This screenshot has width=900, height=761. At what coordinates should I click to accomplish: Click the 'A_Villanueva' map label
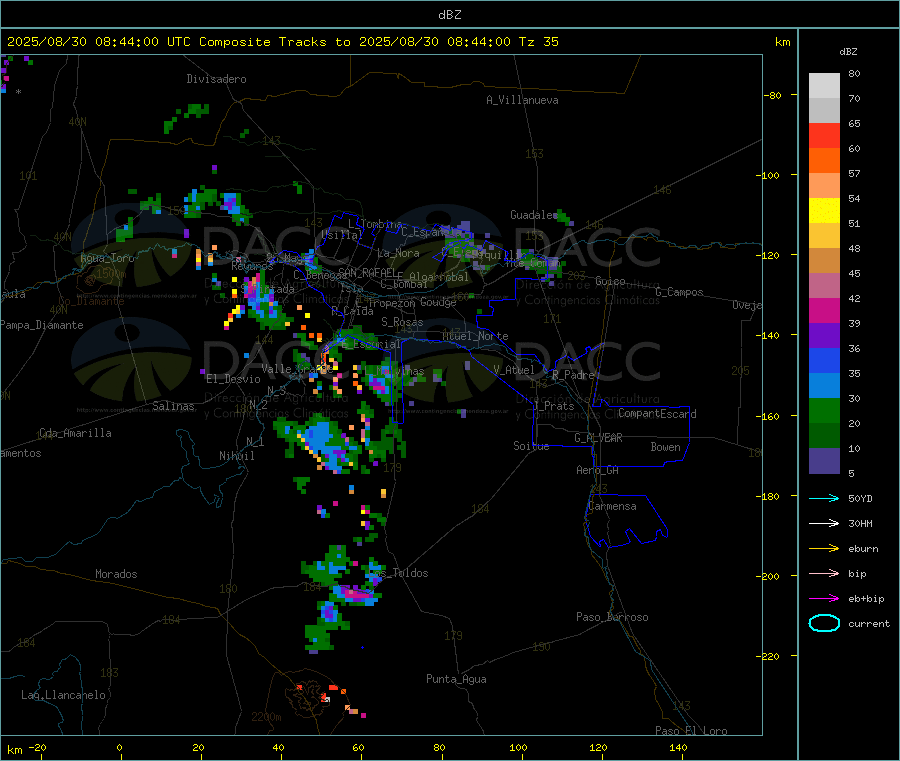tap(522, 100)
